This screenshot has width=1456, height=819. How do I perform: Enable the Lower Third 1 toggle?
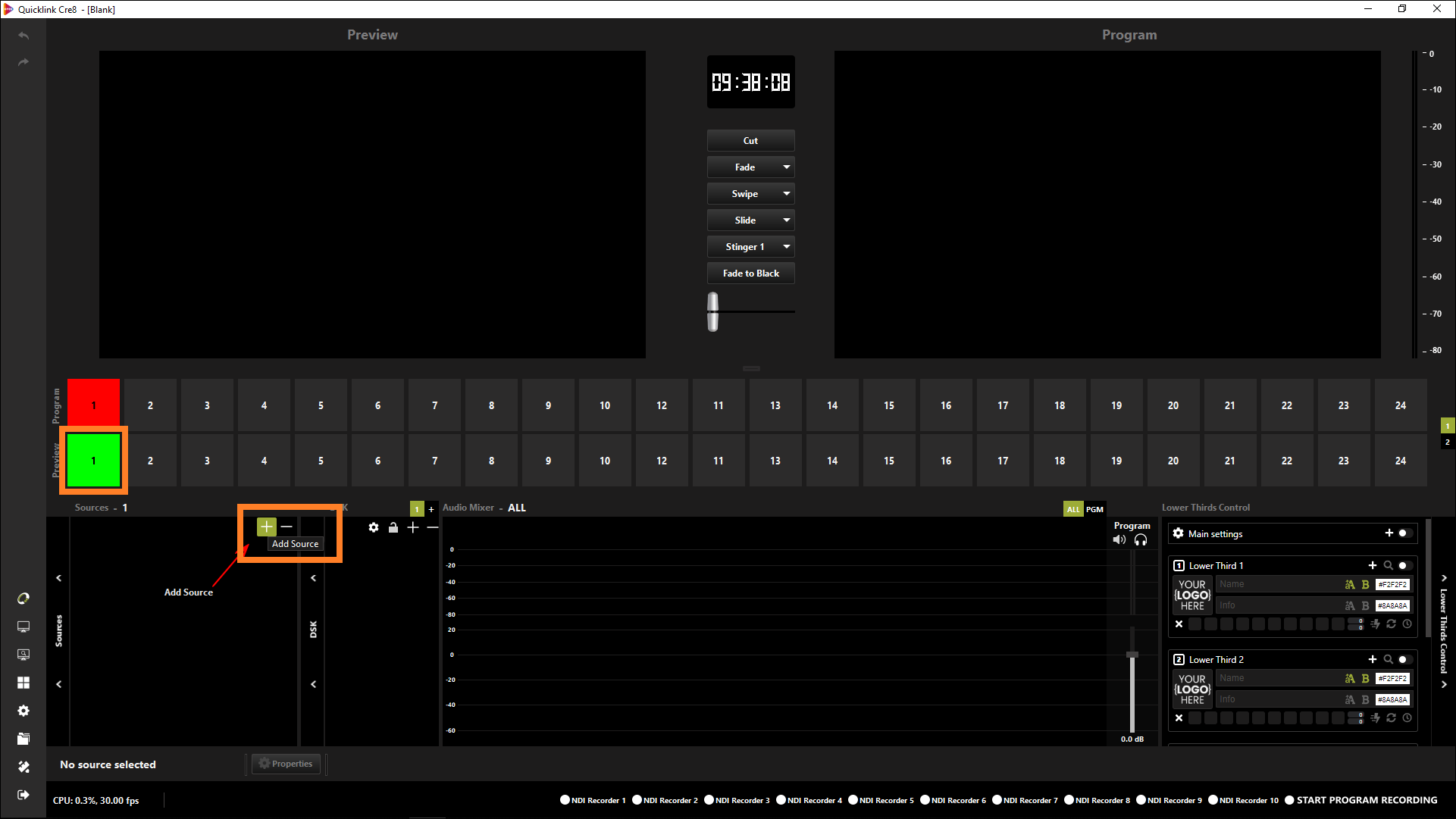tap(1405, 565)
